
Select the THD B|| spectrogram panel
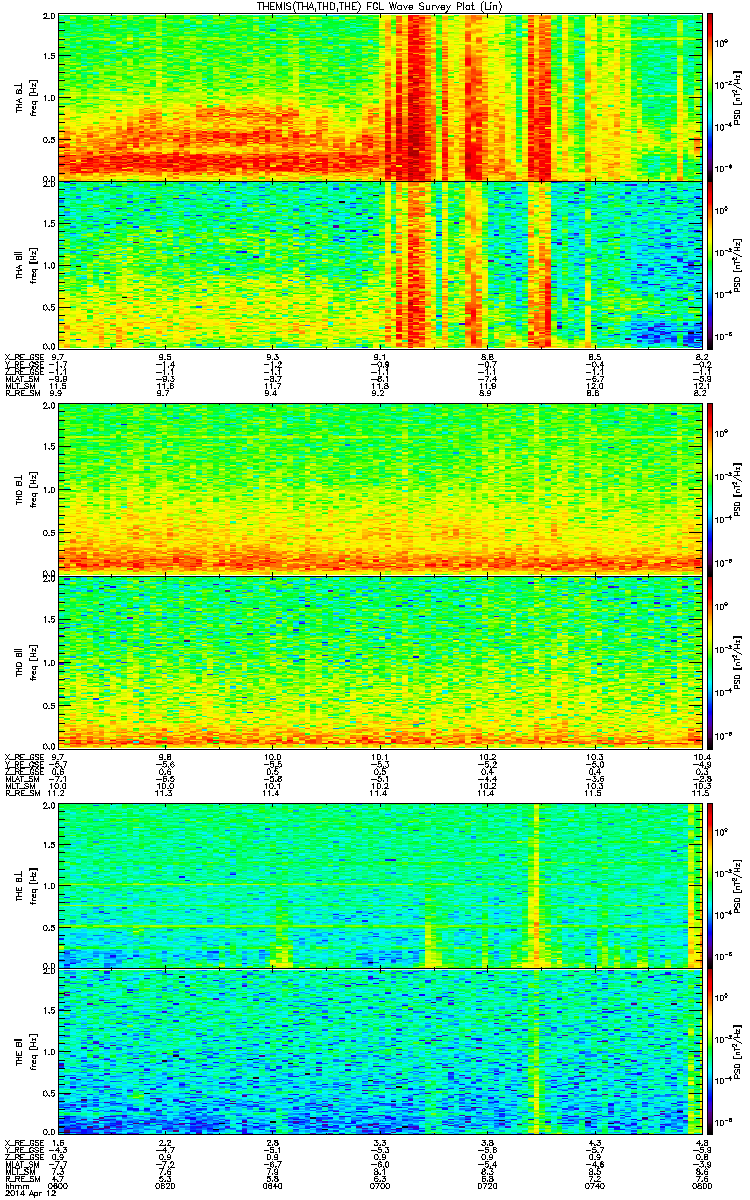coord(381,660)
